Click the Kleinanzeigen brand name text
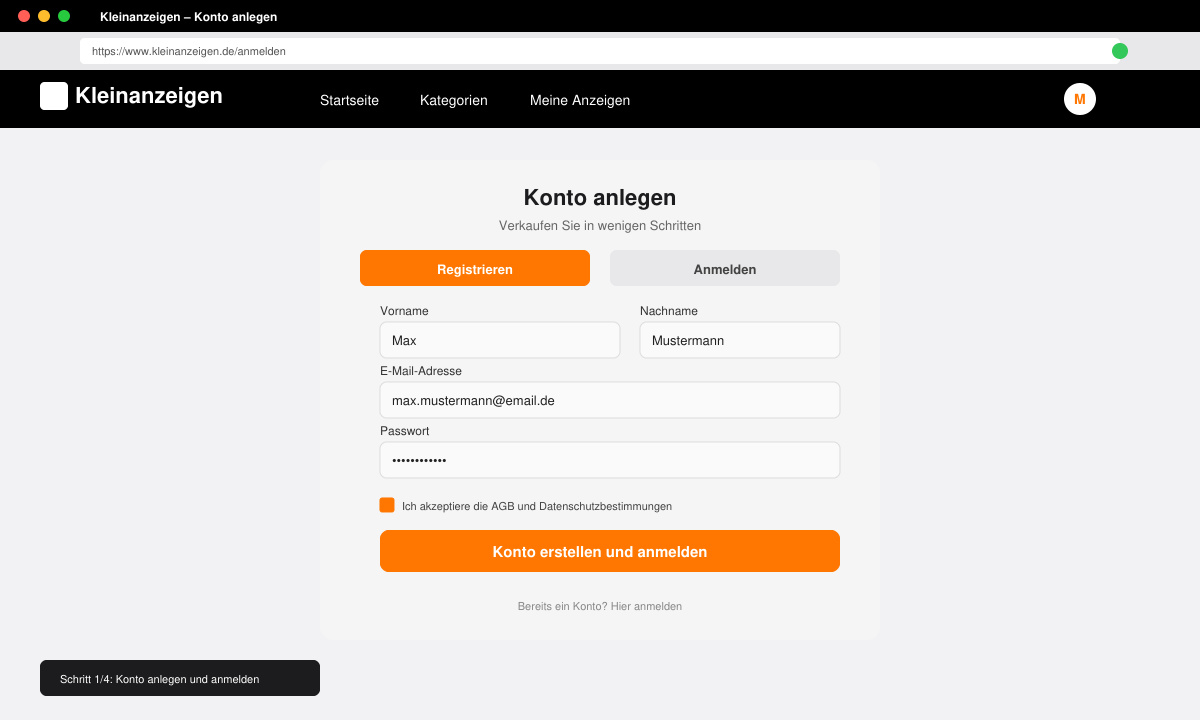Viewport: 1200px width, 720px height. (x=149, y=96)
